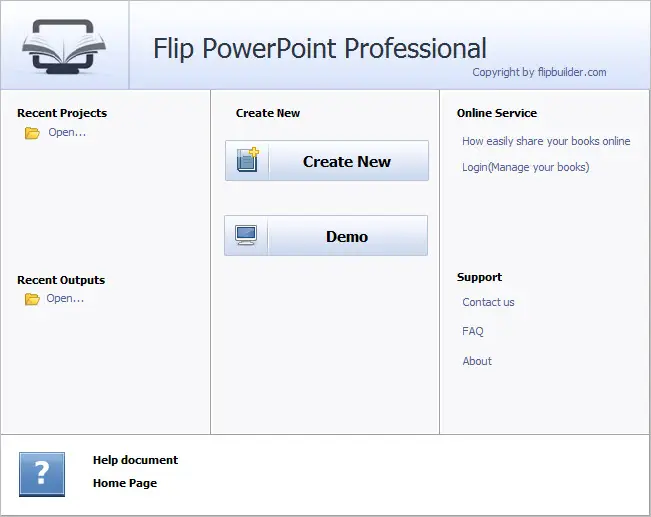This screenshot has height=517, width=651.
Task: Click the Recent Outputs heading
Action: [x=61, y=280]
